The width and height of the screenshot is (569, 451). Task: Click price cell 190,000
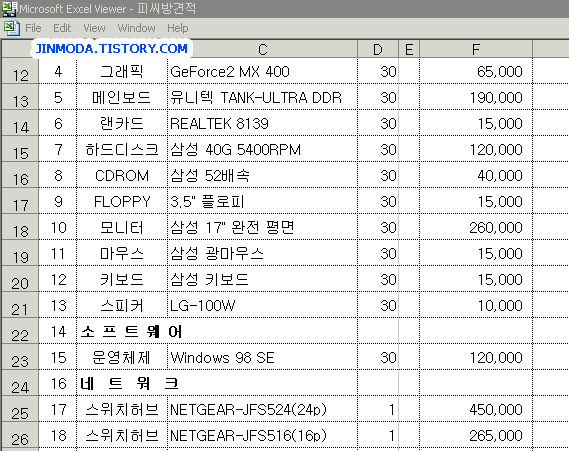coord(476,97)
